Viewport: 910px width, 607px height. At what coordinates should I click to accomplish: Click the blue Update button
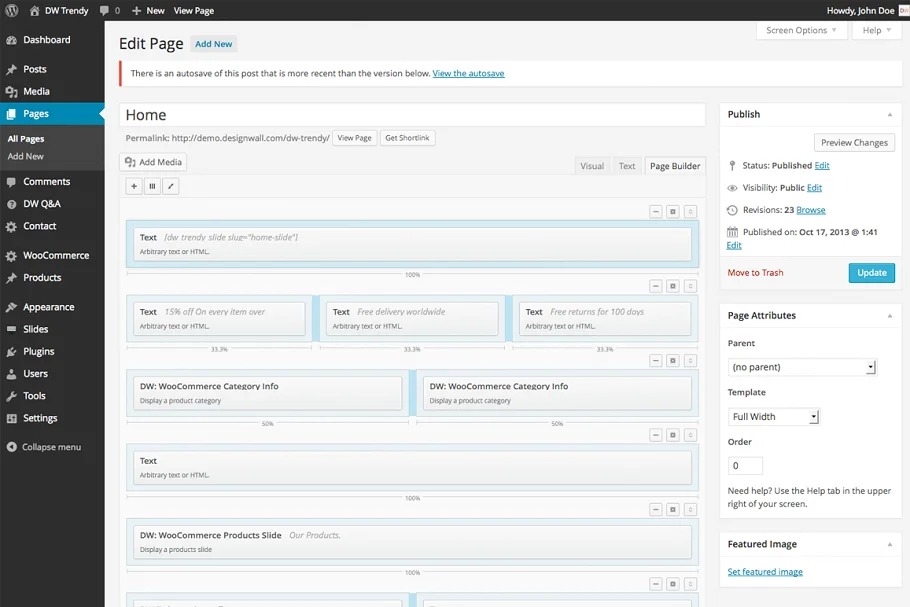[x=871, y=273]
